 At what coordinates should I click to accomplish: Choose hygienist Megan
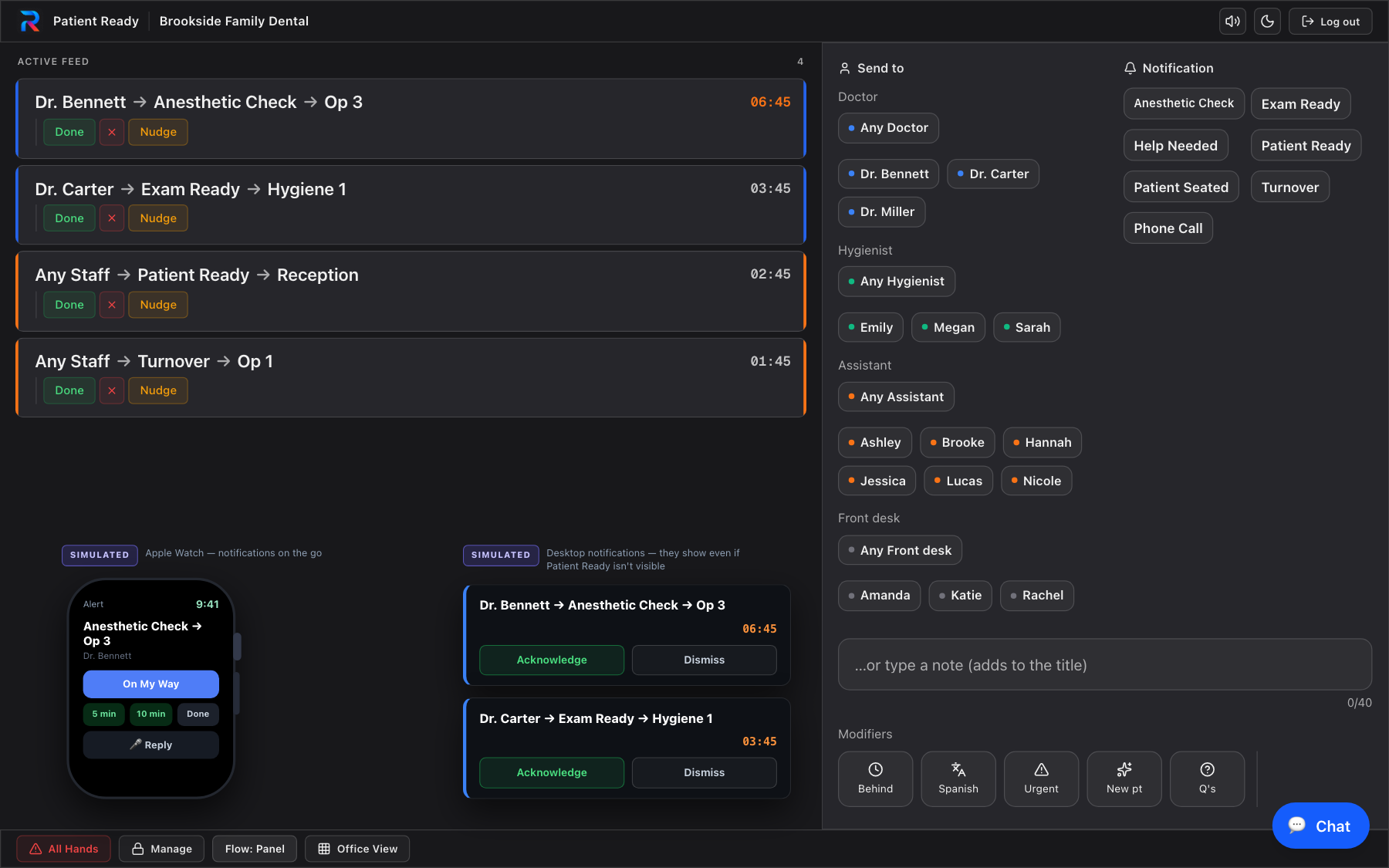948,327
